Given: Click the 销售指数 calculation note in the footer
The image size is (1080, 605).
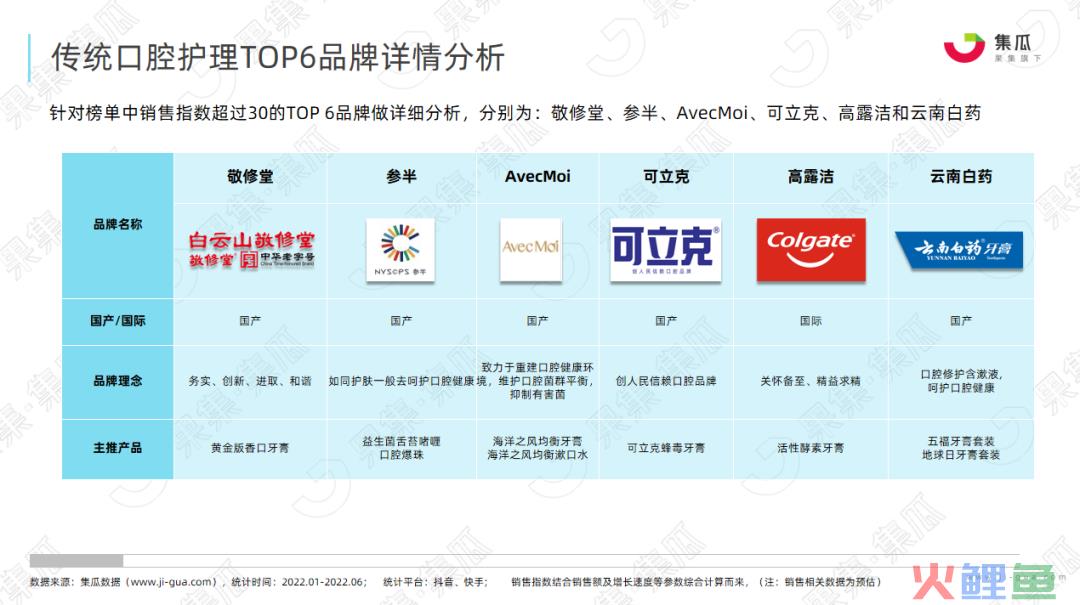Looking at the screenshot, I should pos(696,582).
